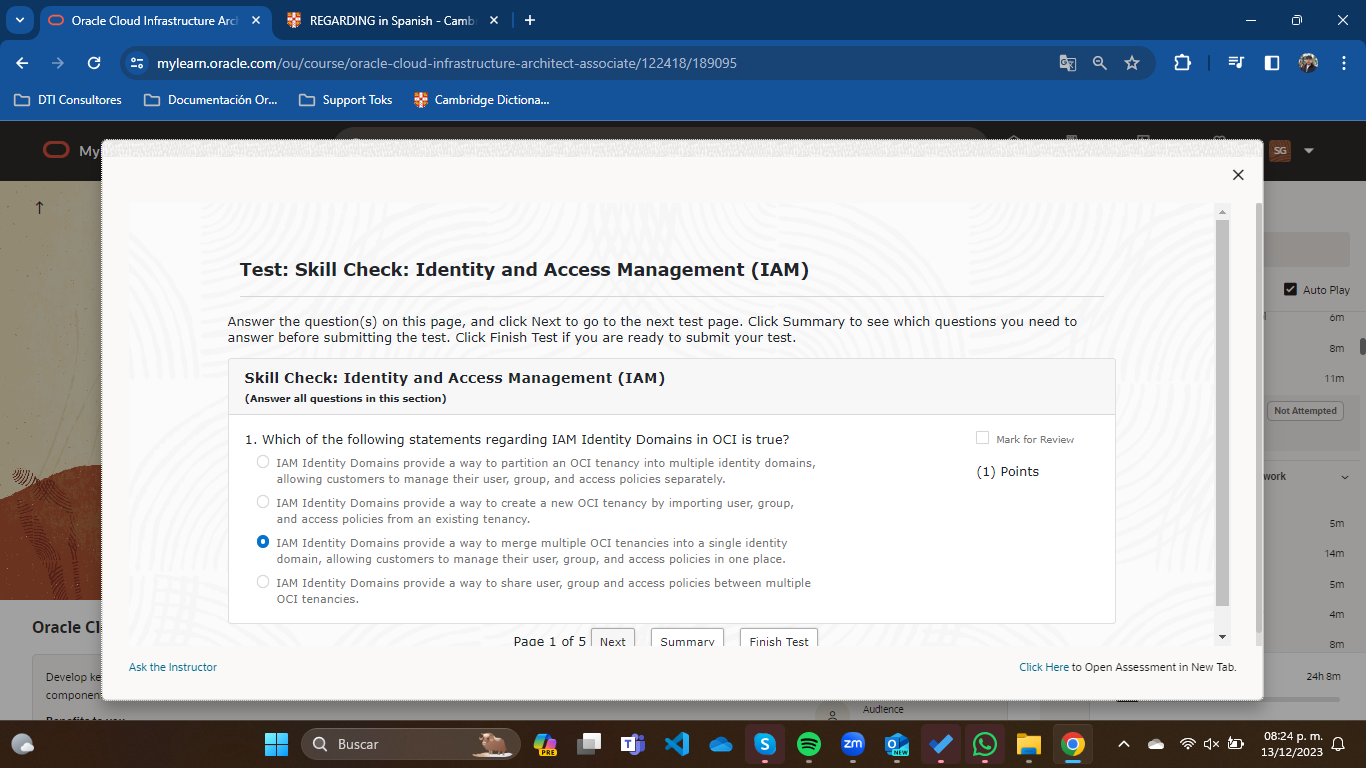Screen dimensions: 1366x768
Task: Check the Mark for Review box
Action: pyautogui.click(x=982, y=438)
